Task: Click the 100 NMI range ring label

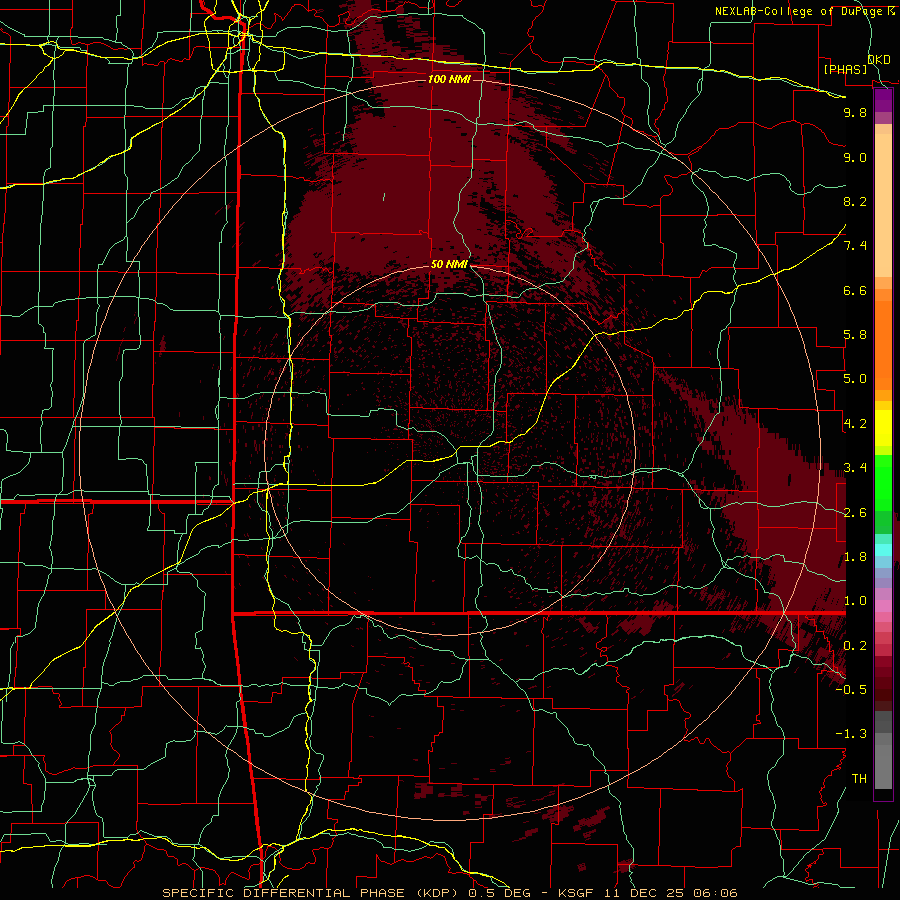Action: (449, 79)
